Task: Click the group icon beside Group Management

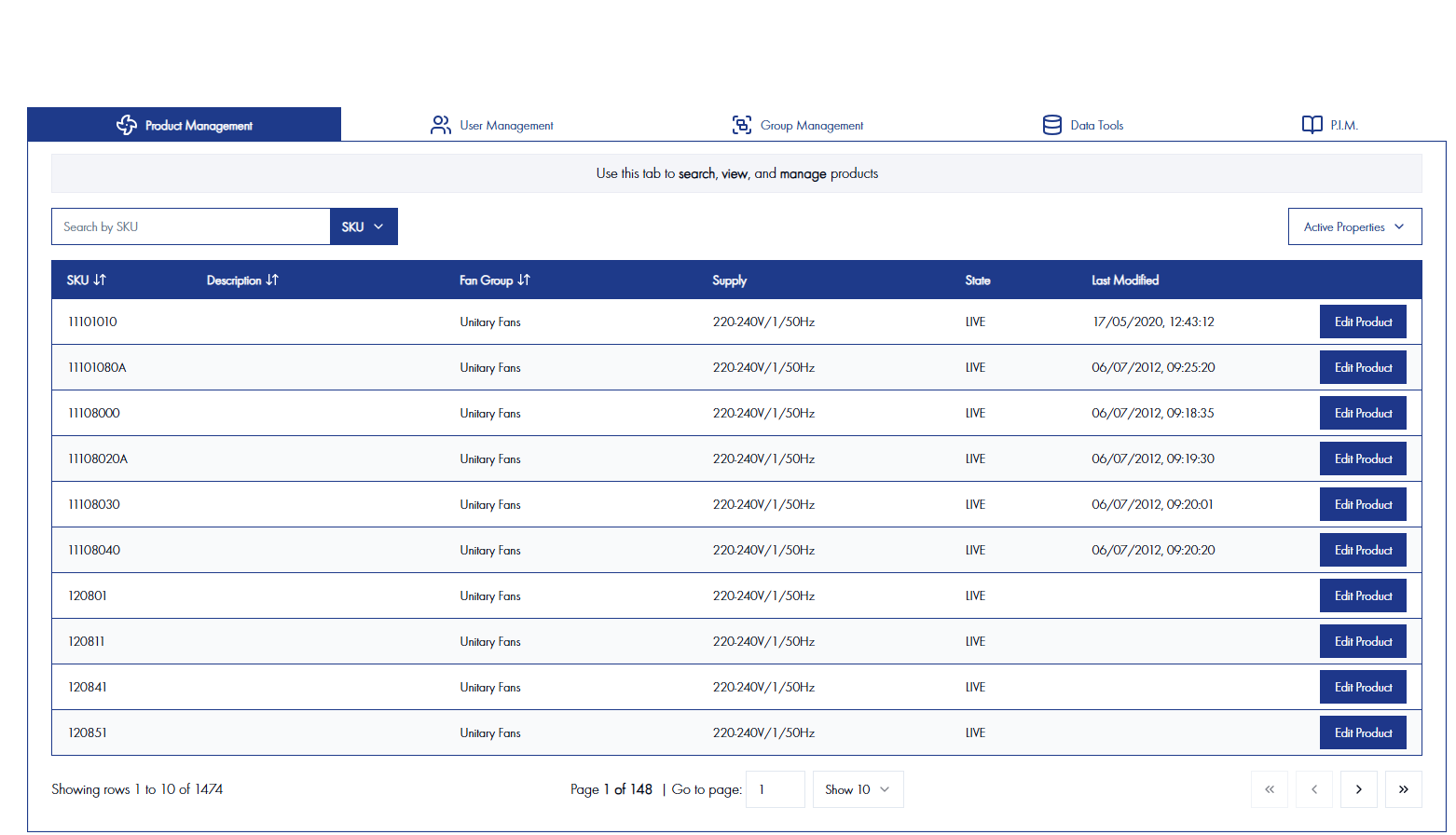Action: 742,125
